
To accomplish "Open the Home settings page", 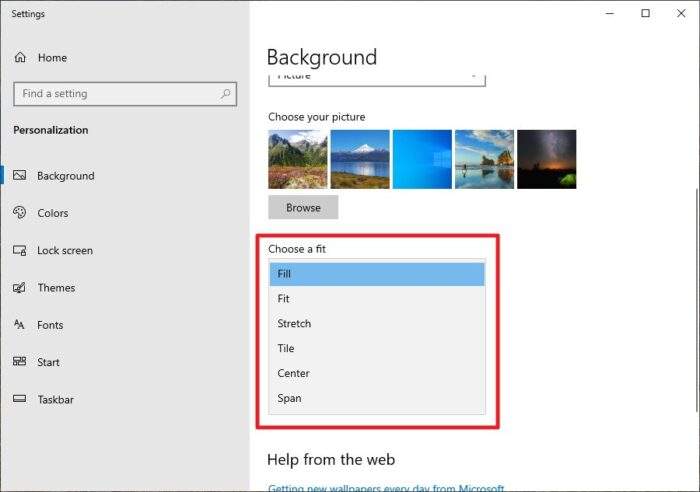I will [52, 58].
